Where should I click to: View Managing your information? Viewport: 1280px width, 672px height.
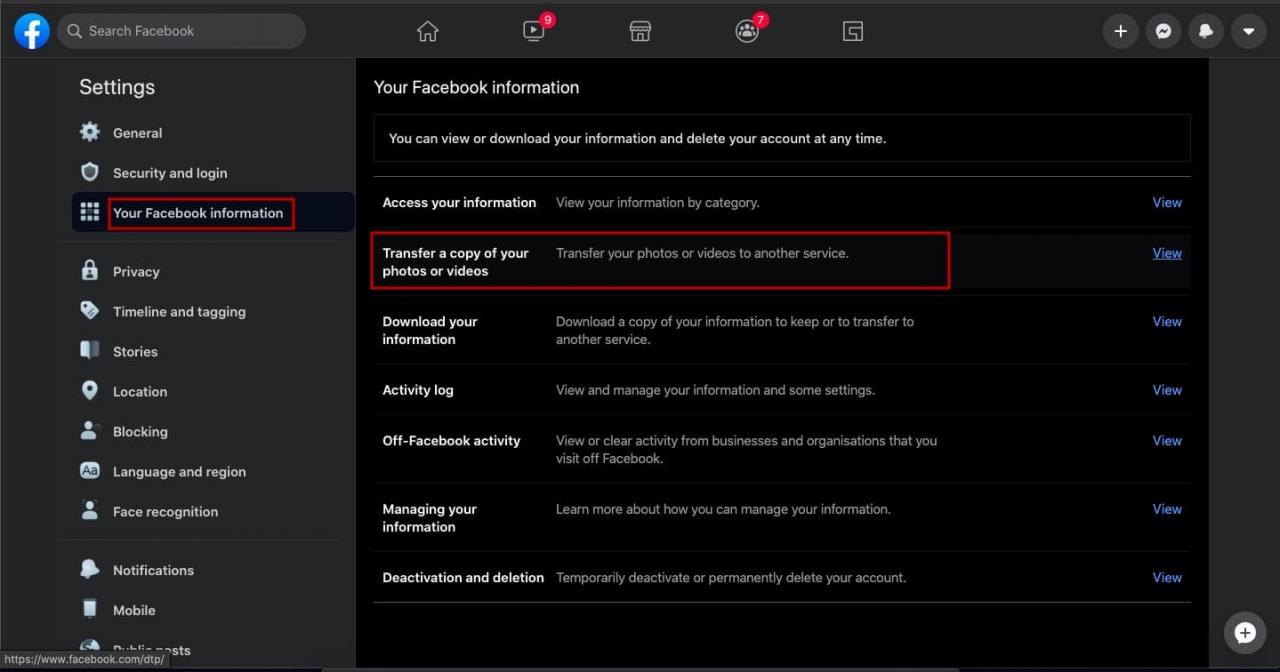point(1167,509)
